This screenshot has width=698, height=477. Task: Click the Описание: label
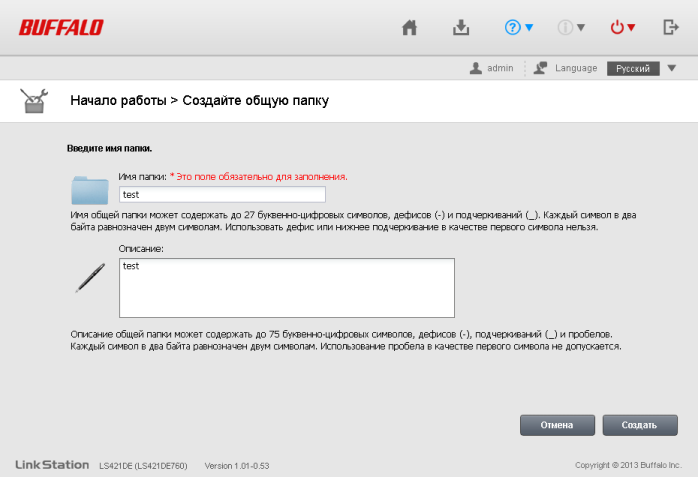141,249
